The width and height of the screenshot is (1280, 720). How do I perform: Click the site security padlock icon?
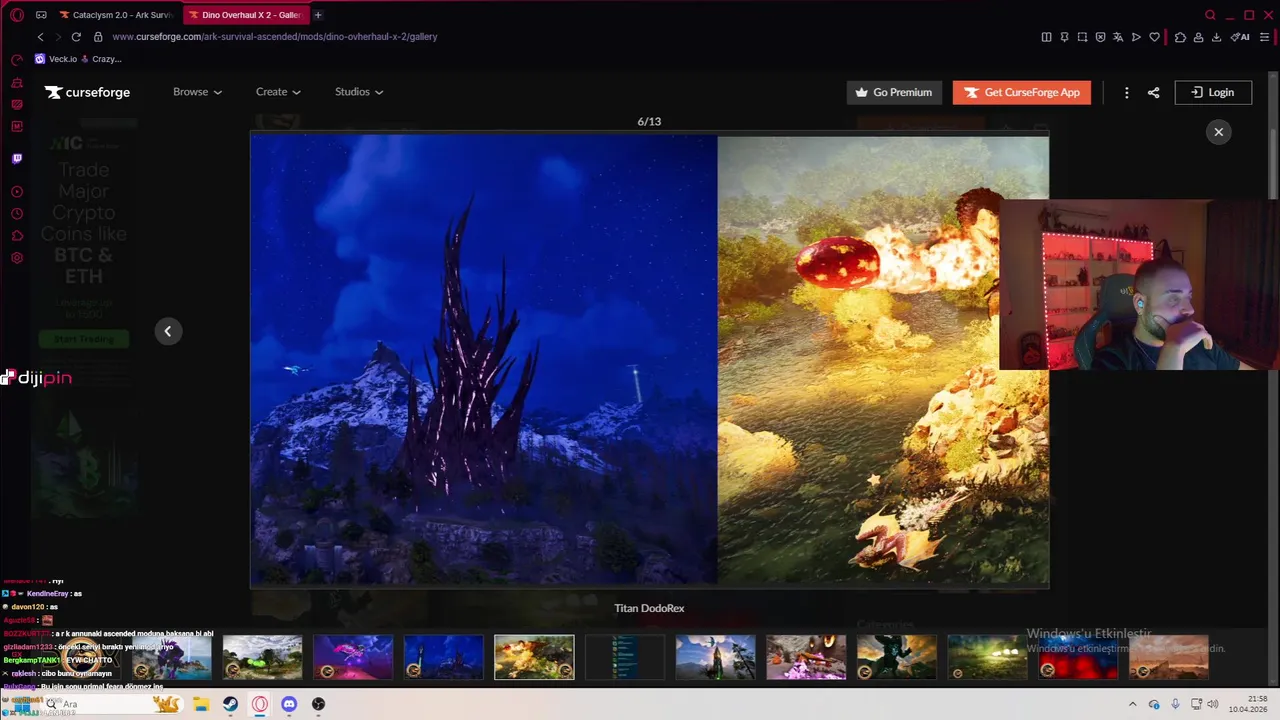click(x=98, y=37)
